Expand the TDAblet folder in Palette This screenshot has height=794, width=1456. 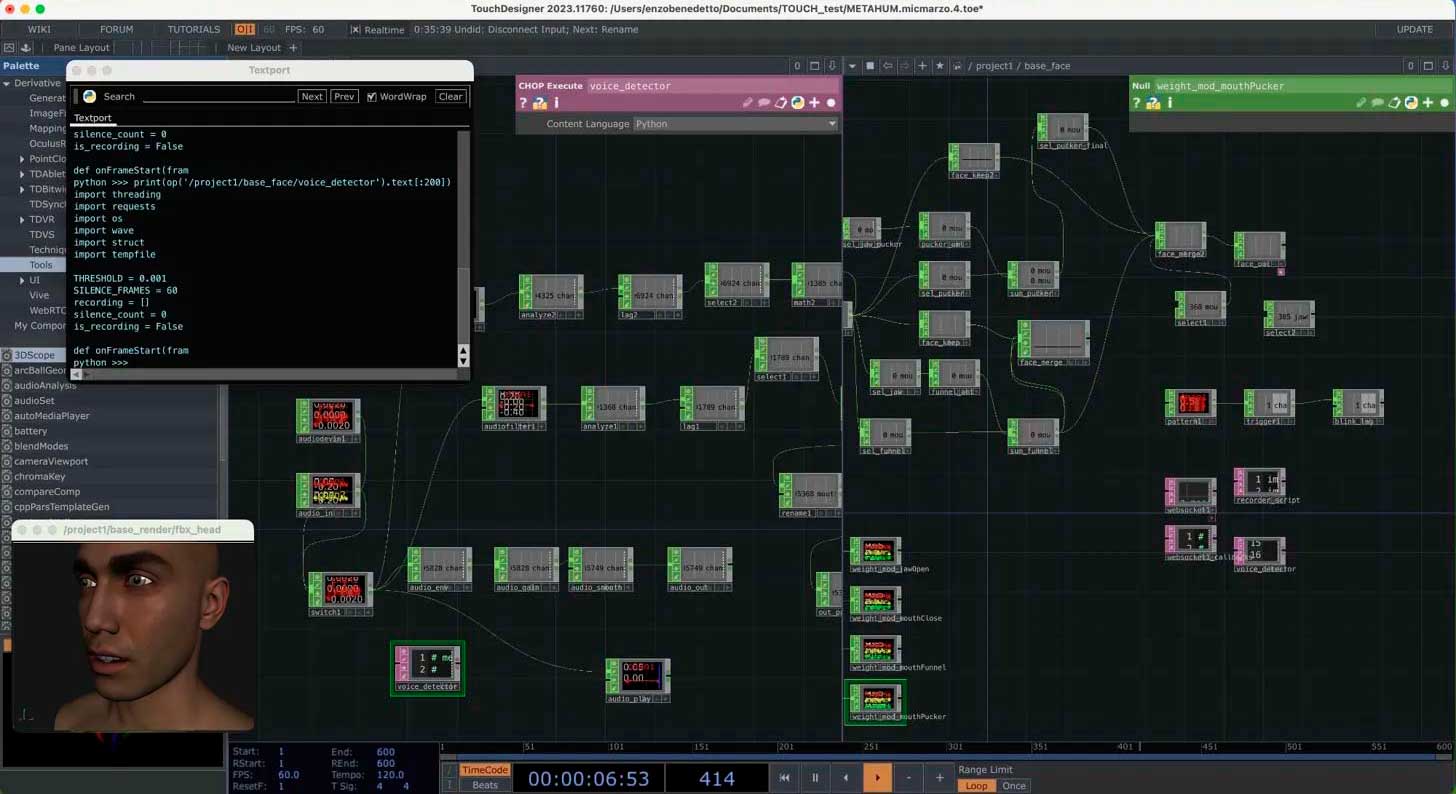(22, 174)
